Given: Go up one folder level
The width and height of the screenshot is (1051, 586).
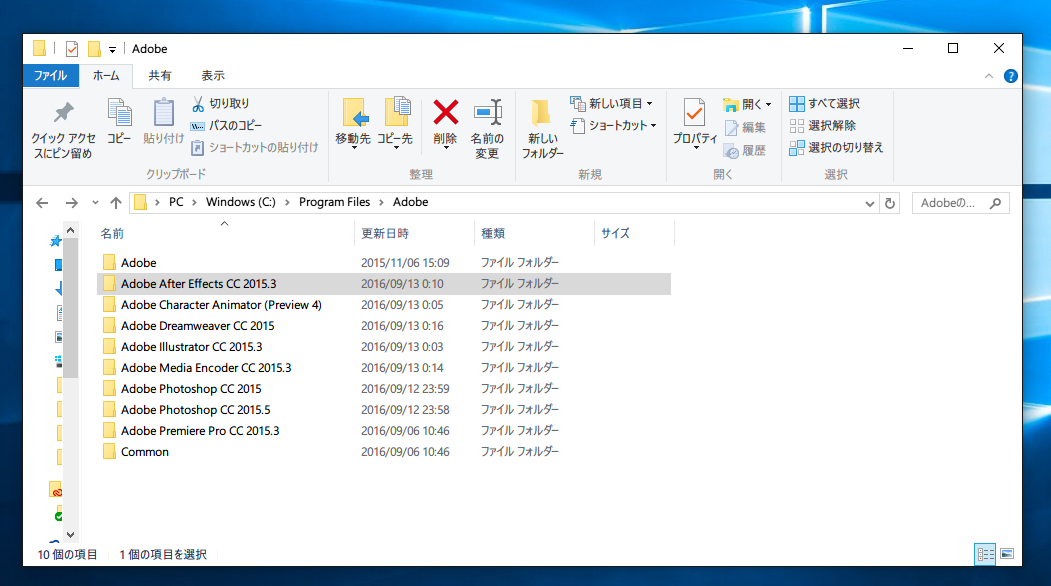Looking at the screenshot, I should click(x=116, y=202).
